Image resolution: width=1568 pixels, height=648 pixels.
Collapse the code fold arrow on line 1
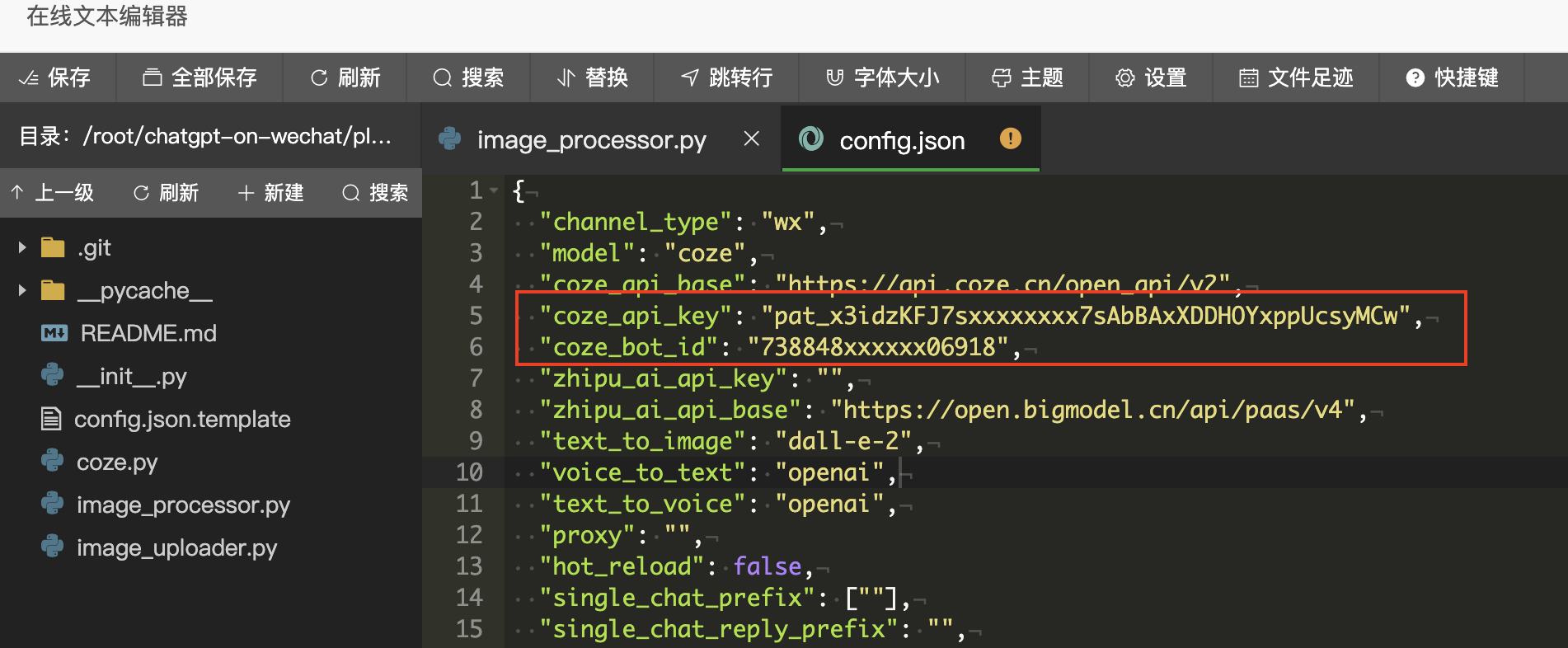coord(494,190)
